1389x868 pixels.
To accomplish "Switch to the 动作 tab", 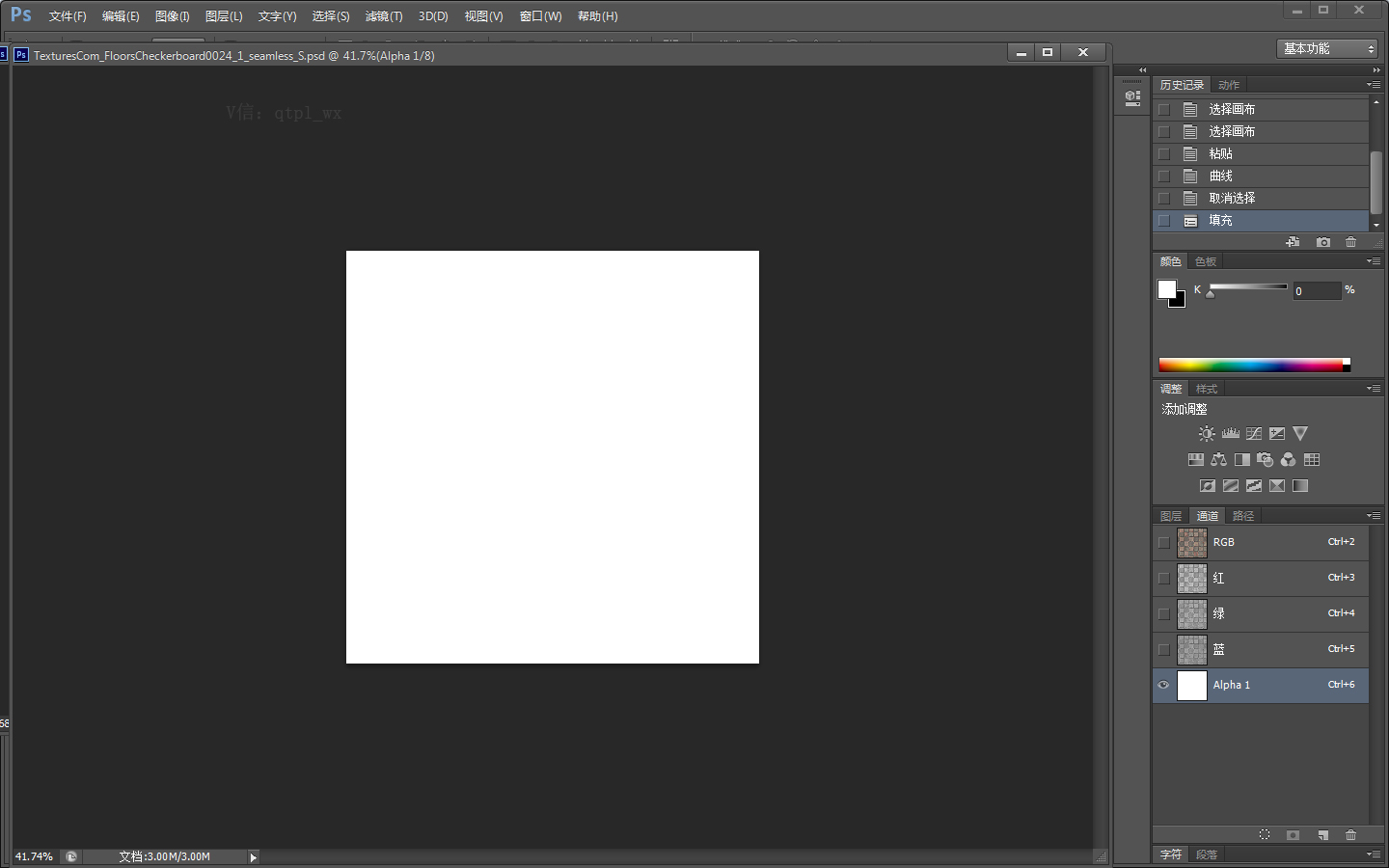I will pos(1229,85).
